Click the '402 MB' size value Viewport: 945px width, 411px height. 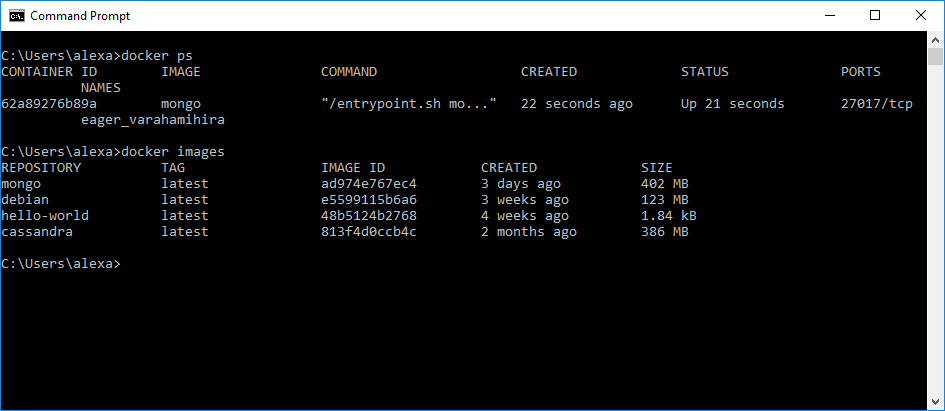point(665,184)
